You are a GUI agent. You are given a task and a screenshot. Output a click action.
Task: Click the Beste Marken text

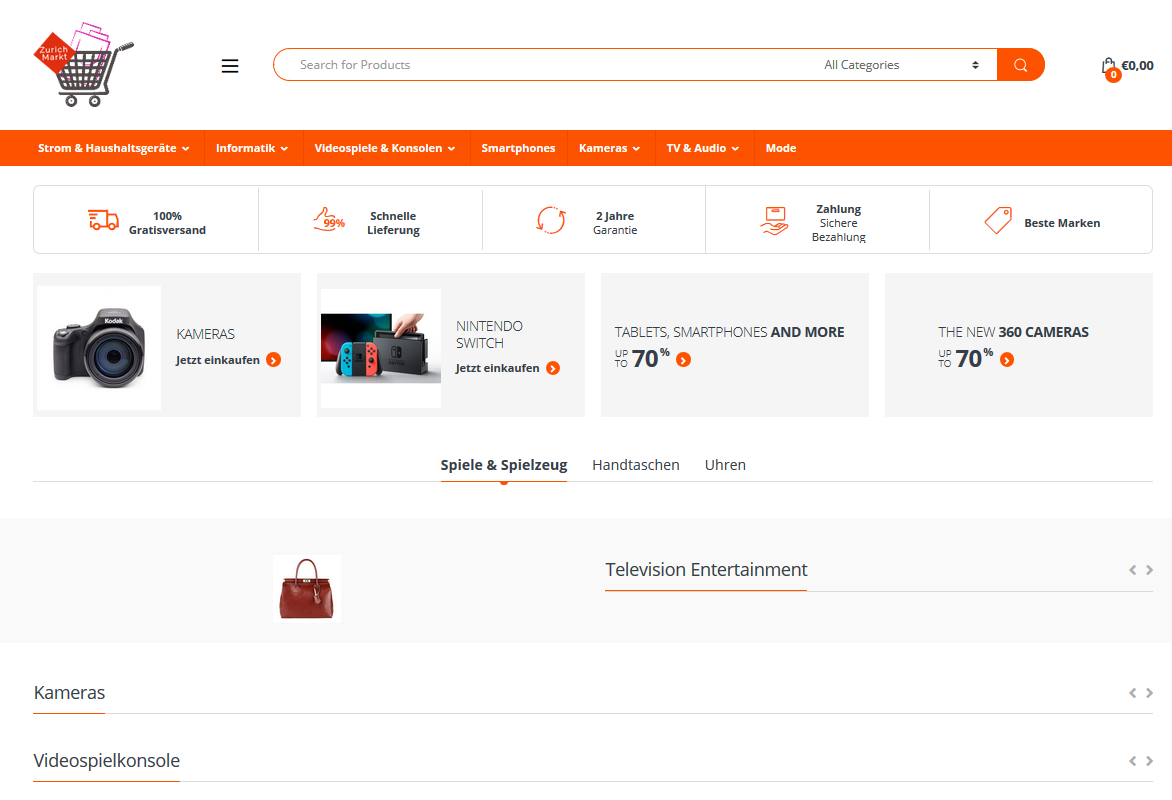coord(1062,223)
